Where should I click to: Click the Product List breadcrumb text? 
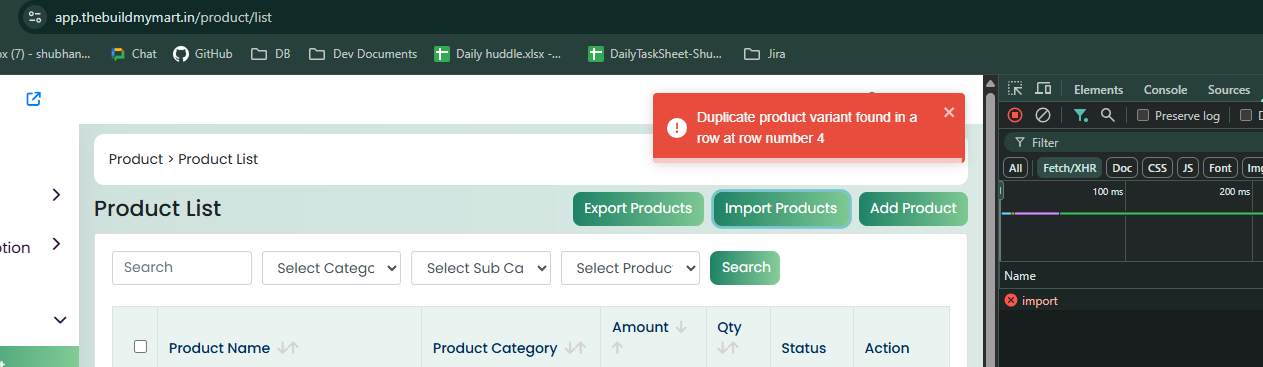tap(218, 159)
